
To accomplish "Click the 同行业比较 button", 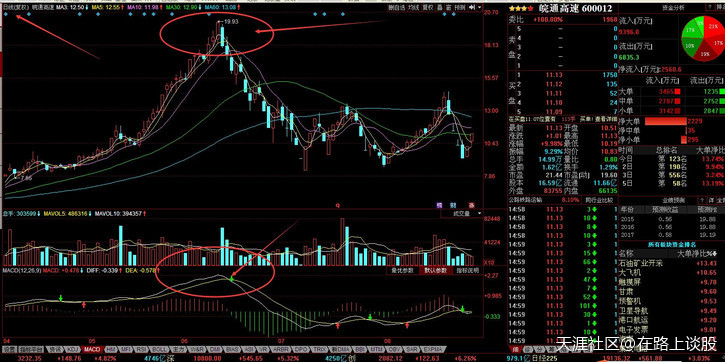I will tap(599, 201).
